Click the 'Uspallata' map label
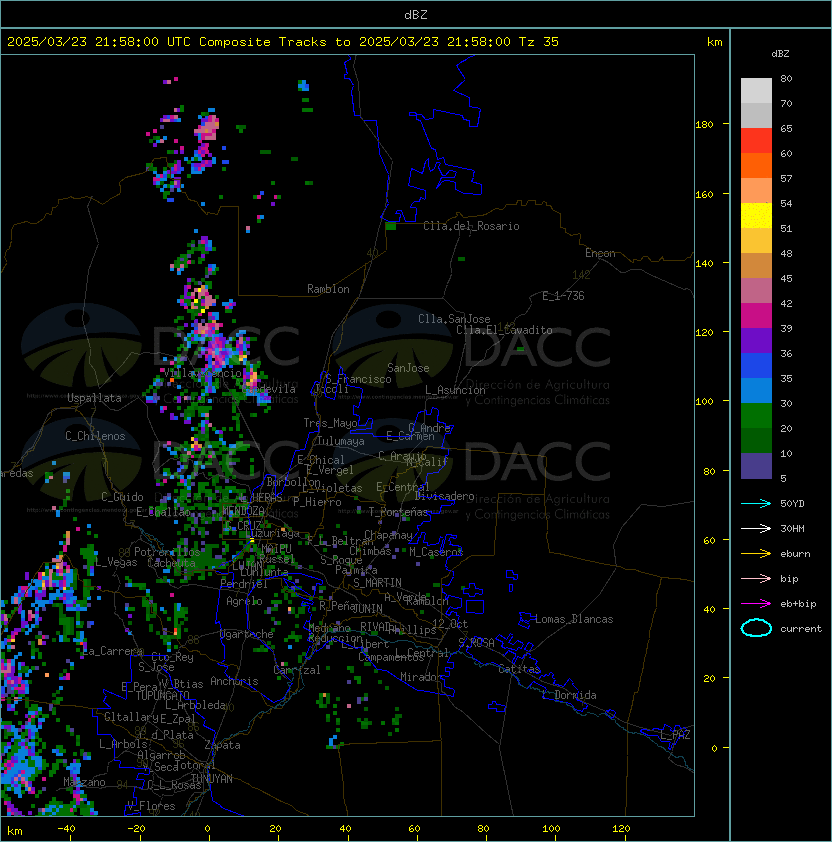This screenshot has height=842, width=832. pyautogui.click(x=94, y=398)
